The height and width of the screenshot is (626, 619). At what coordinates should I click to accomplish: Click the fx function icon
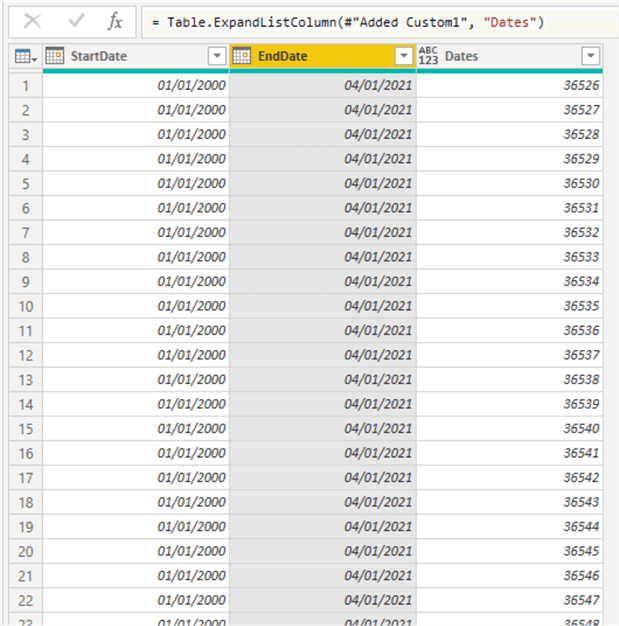pos(115,21)
